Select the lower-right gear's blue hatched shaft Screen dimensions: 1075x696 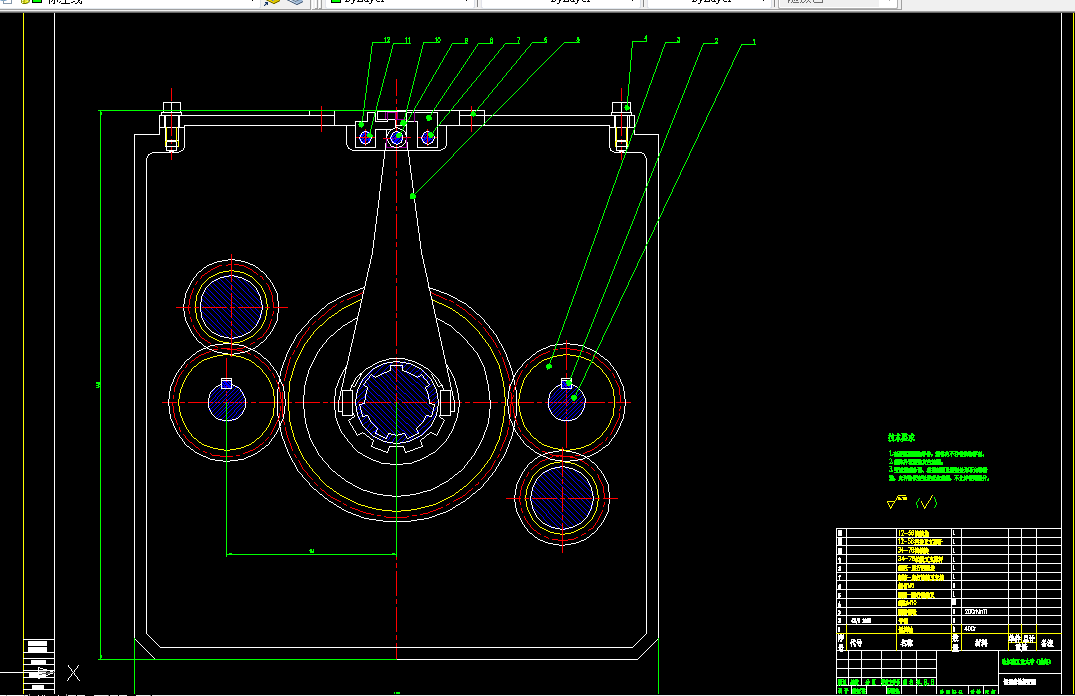(x=561, y=498)
